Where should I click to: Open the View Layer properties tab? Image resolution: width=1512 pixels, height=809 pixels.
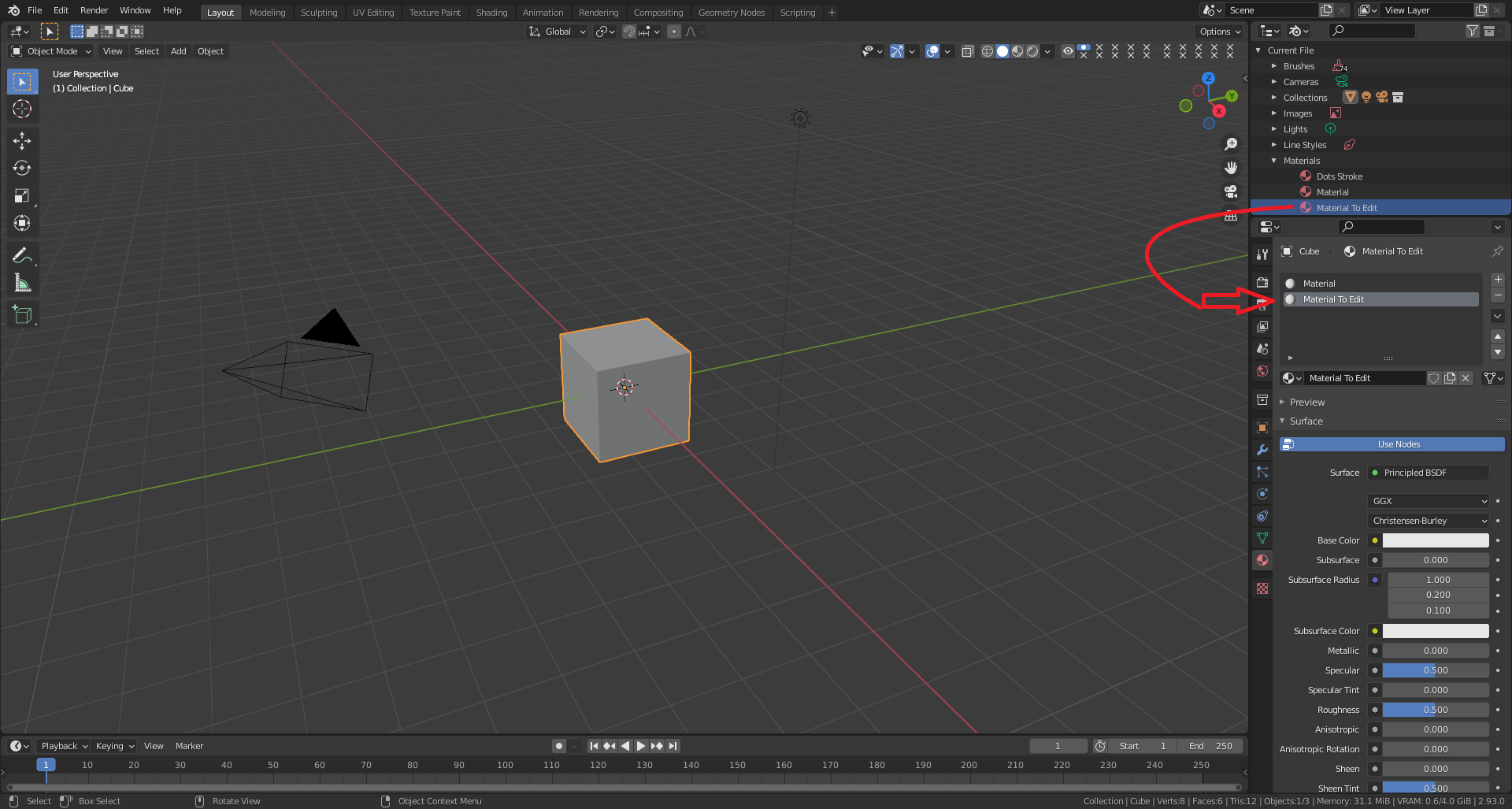[1262, 326]
